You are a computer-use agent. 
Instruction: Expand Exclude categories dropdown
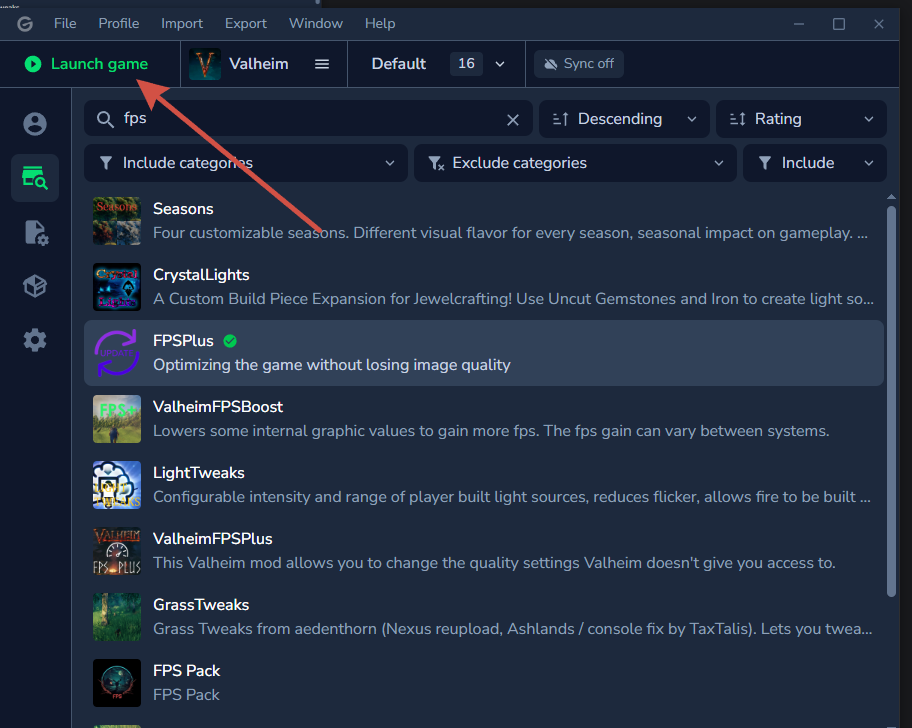[x=575, y=163]
